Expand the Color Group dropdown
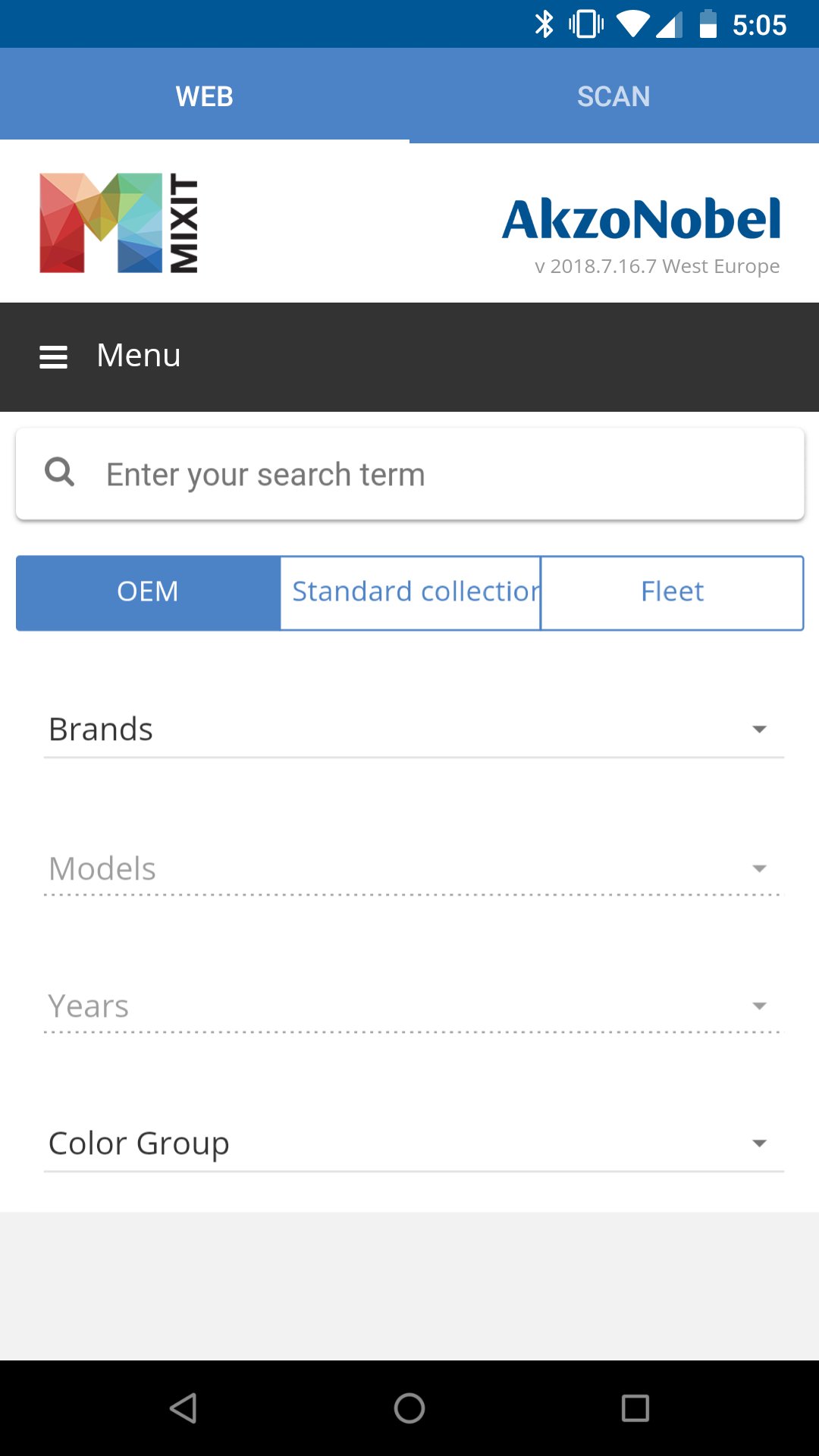This screenshot has width=819, height=1456. pyautogui.click(x=413, y=1144)
